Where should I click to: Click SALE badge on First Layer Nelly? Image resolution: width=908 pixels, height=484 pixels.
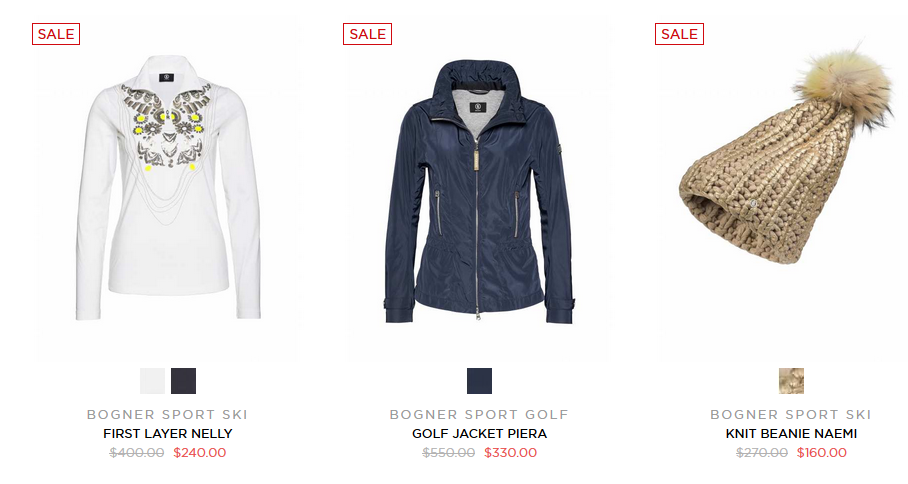(x=56, y=34)
